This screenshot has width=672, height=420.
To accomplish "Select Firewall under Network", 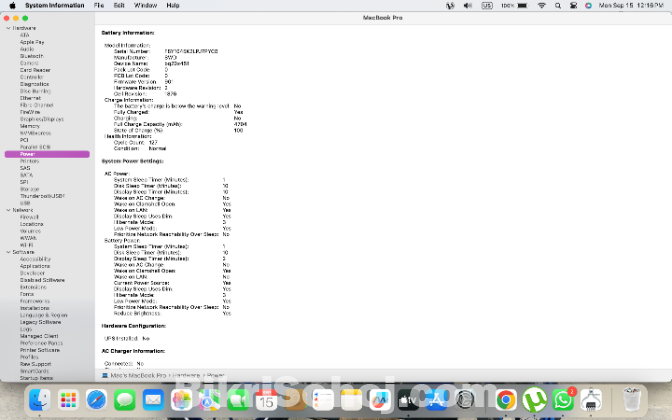I will [x=29, y=217].
